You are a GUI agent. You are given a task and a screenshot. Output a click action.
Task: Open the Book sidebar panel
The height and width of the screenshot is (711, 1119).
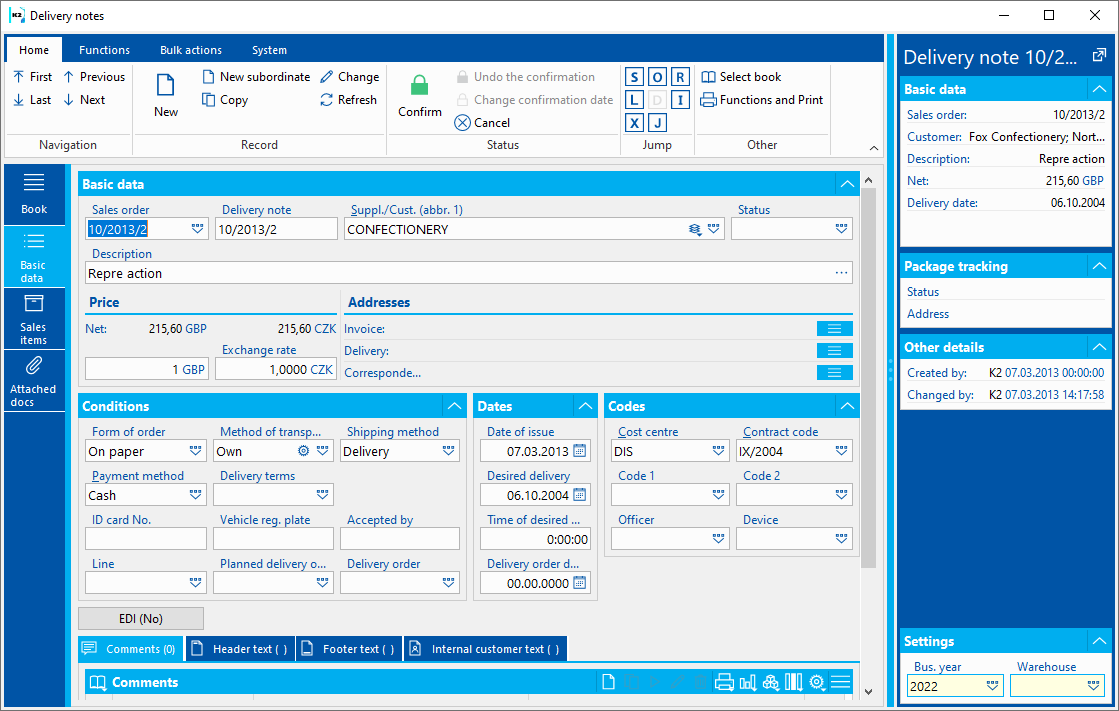click(x=34, y=194)
